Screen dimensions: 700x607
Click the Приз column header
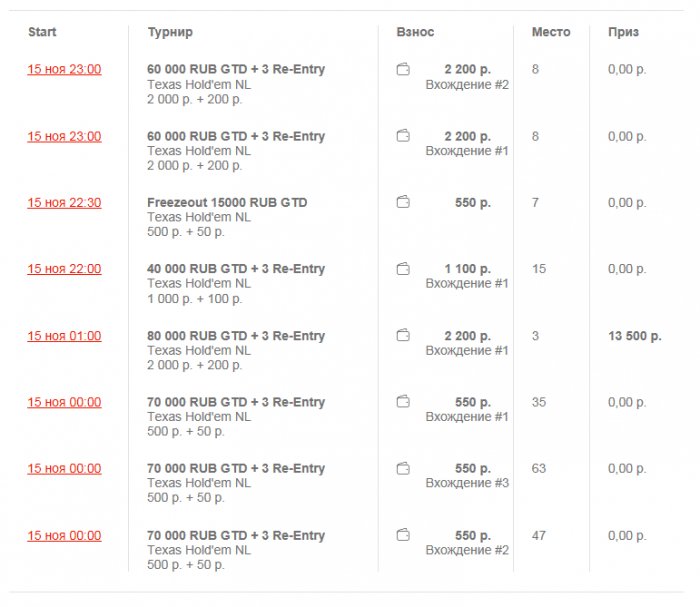(x=623, y=32)
